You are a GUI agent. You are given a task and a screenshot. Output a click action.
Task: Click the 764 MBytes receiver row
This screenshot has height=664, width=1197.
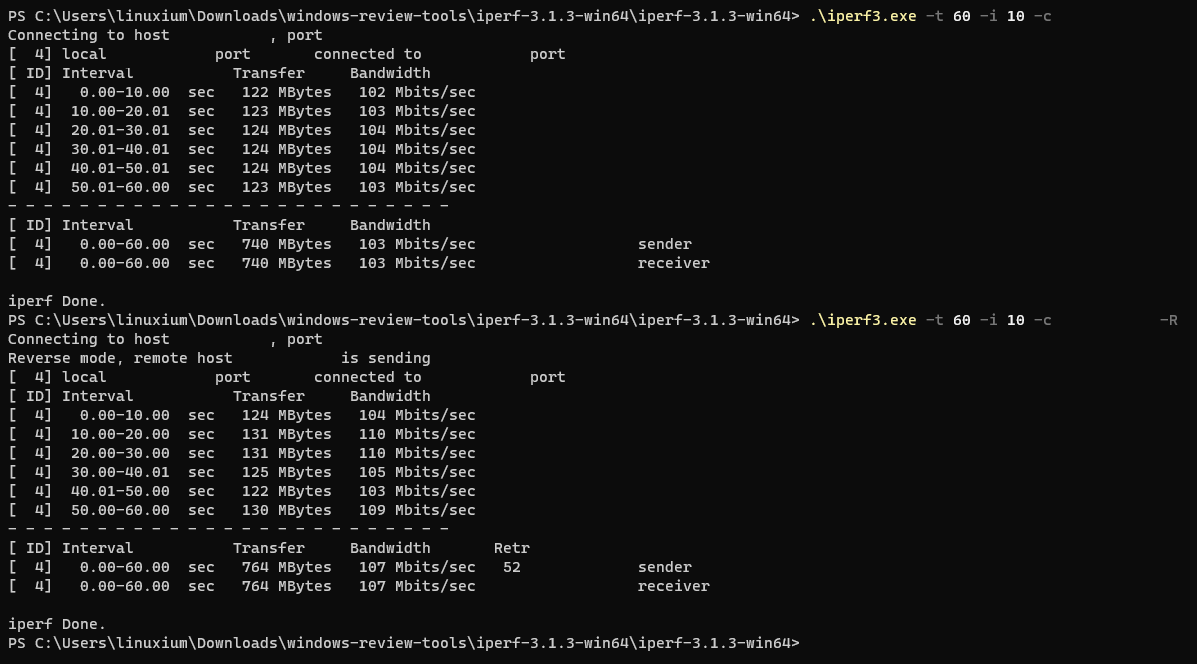click(x=359, y=586)
